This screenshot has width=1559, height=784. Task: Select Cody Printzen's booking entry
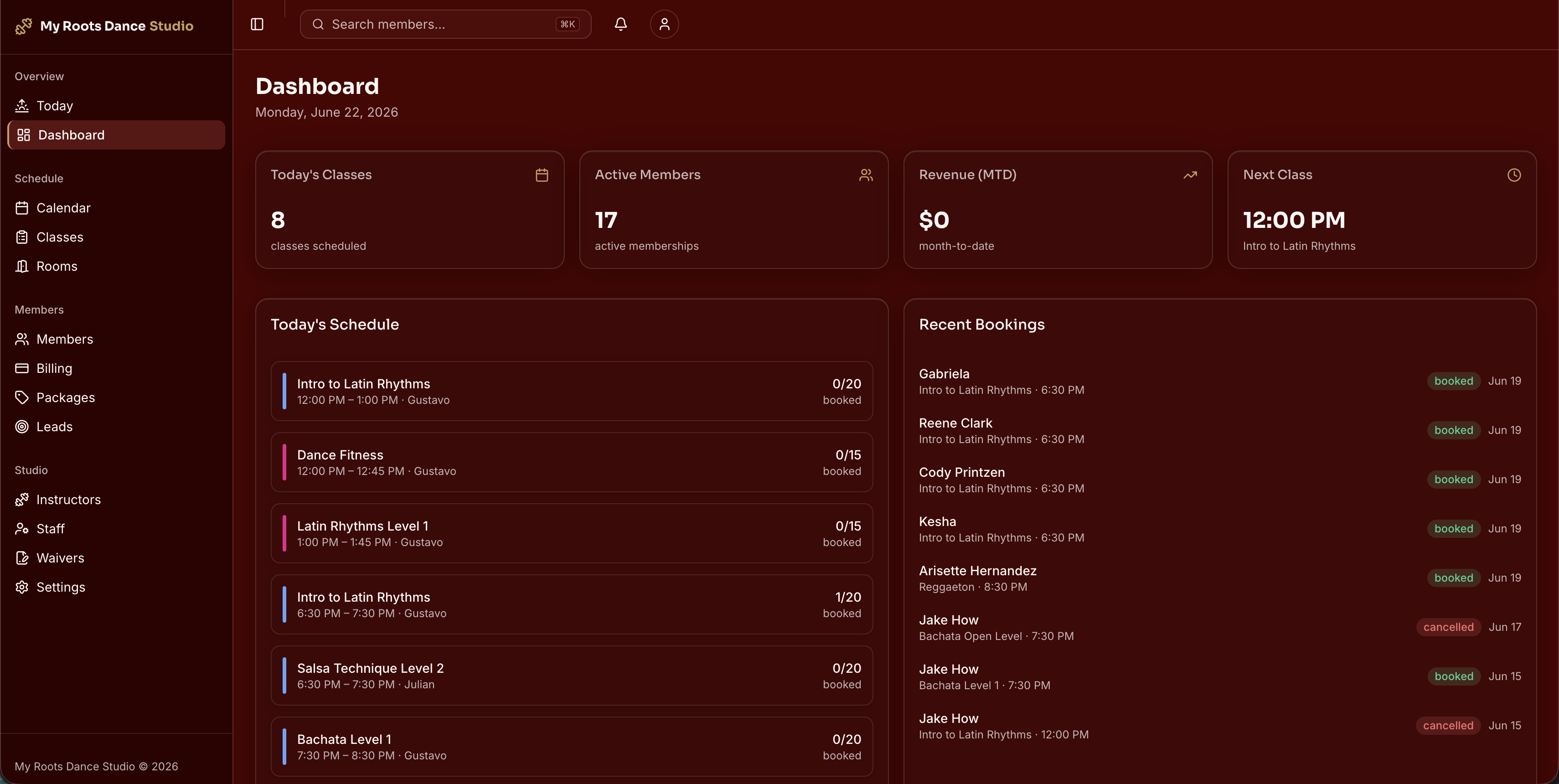pos(1219,480)
